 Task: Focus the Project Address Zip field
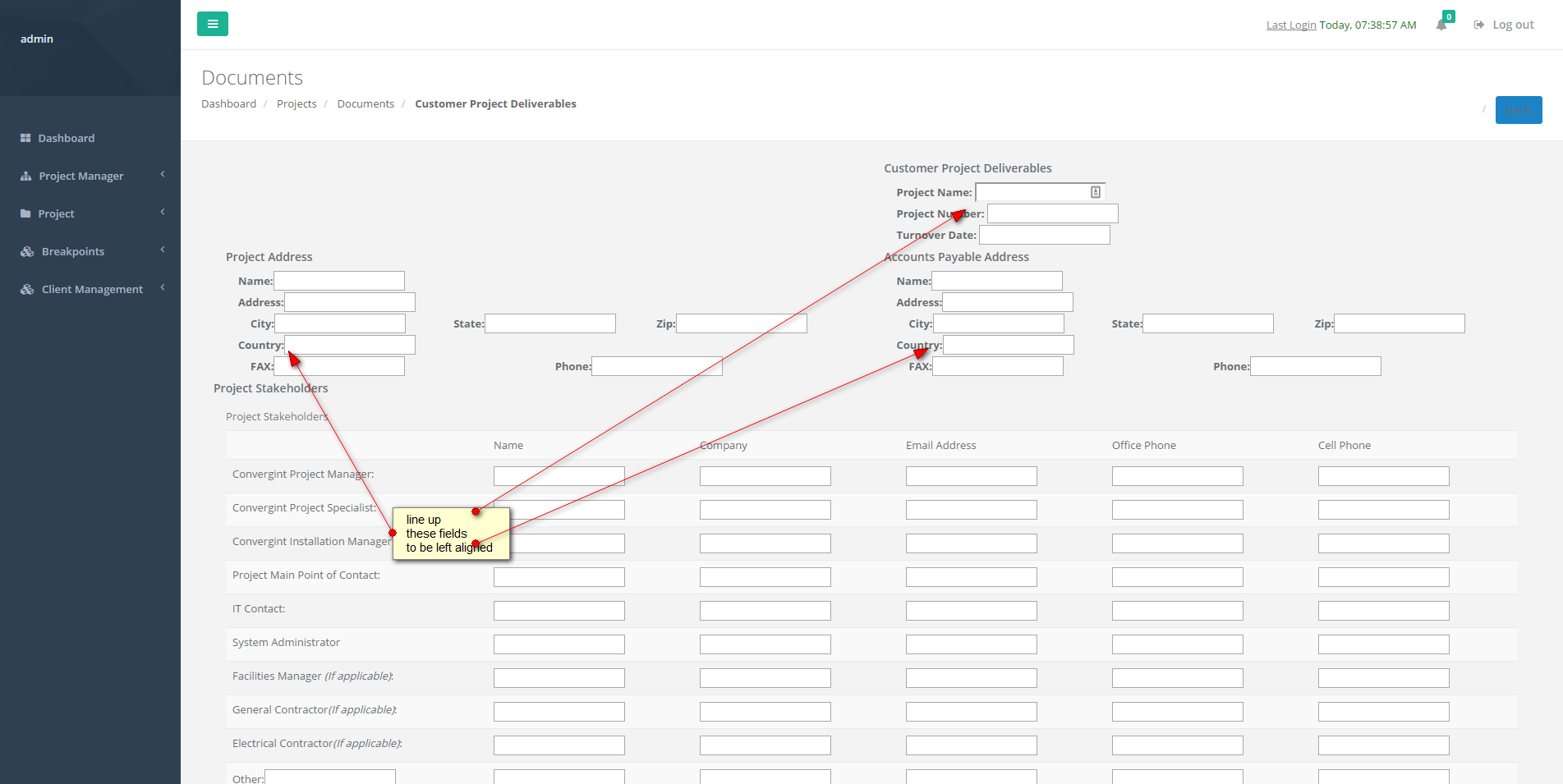(742, 323)
